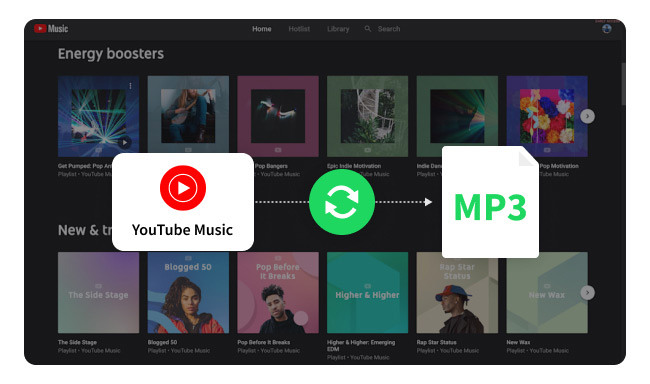Open more options on Get Pumped thumbnail
This screenshot has height=384, width=650.
tap(131, 86)
